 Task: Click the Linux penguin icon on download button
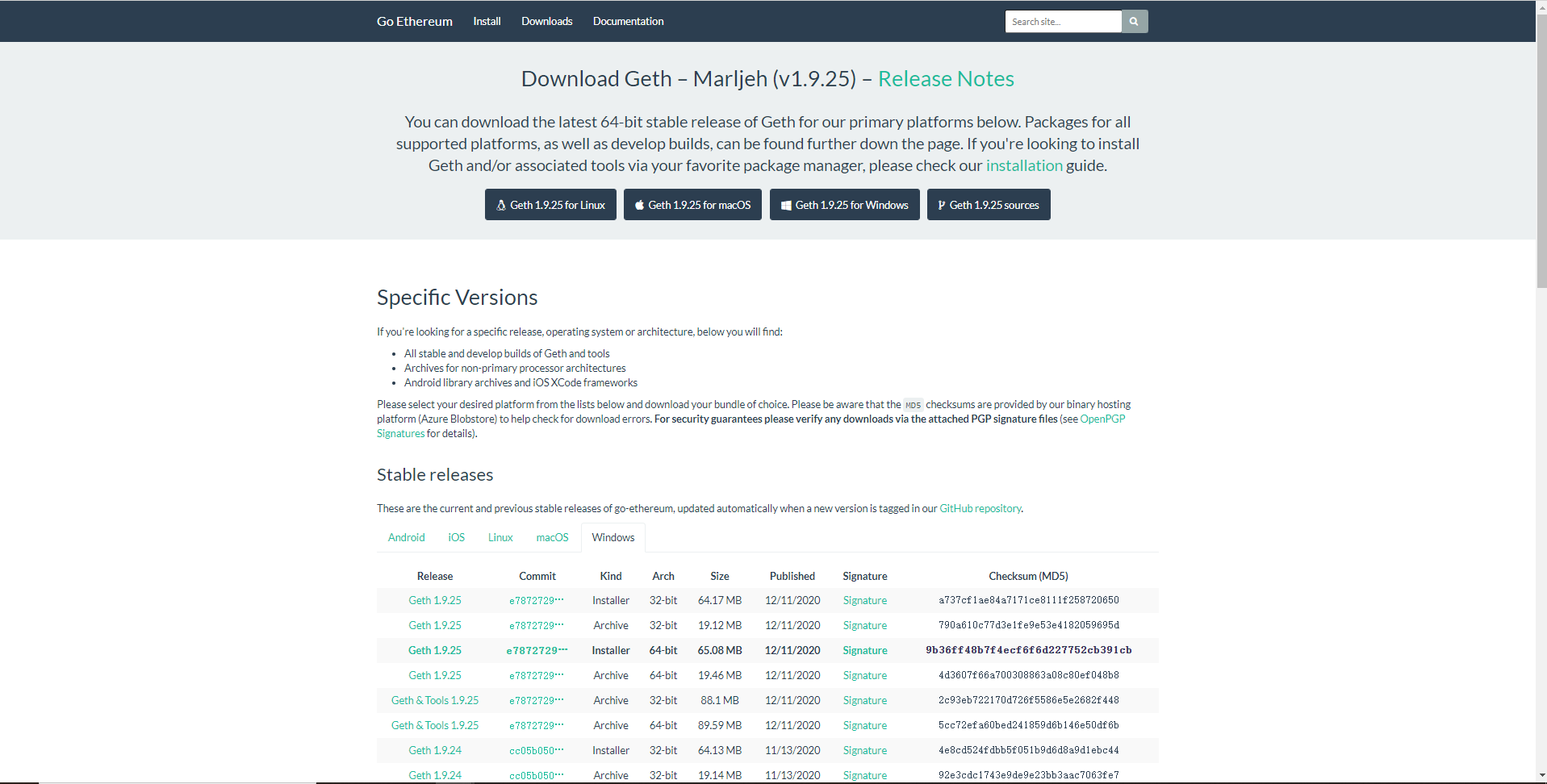point(501,206)
